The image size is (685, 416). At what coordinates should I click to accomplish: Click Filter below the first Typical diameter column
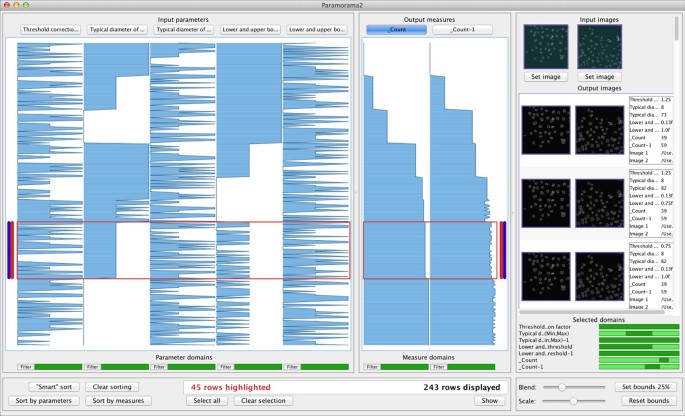[93, 367]
